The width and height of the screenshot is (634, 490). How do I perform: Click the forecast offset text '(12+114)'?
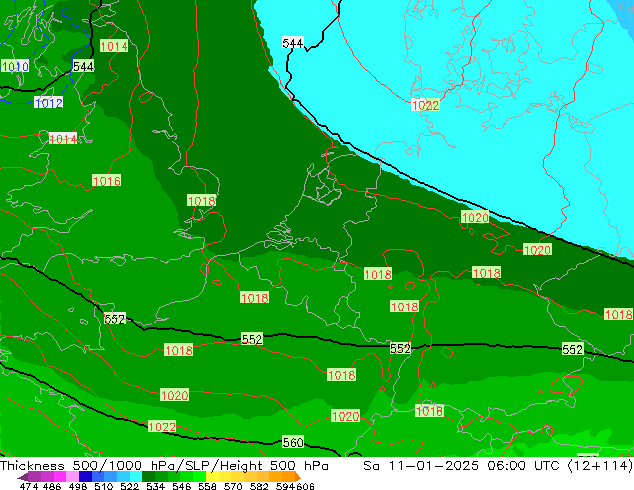tap(600, 466)
